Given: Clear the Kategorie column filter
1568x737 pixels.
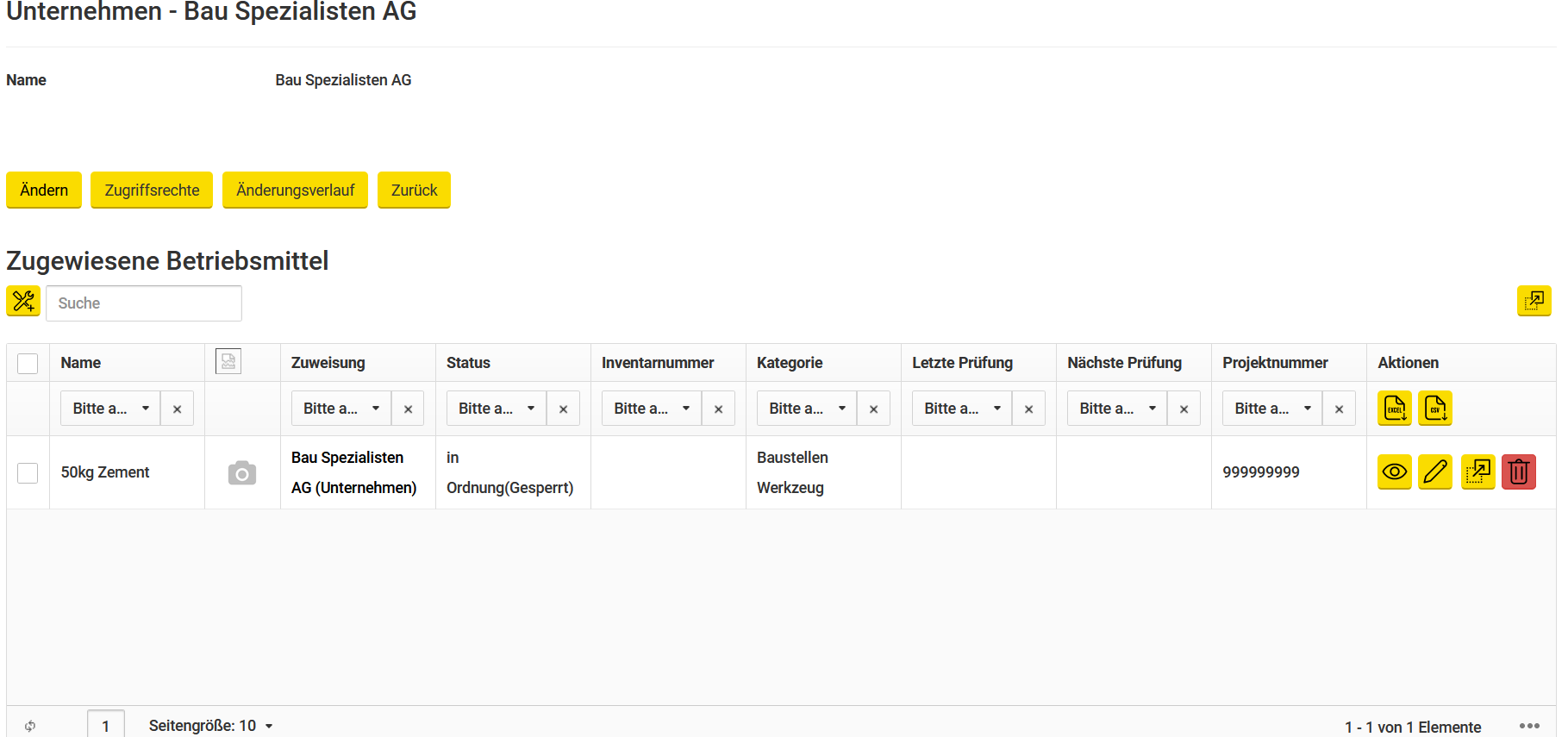Looking at the screenshot, I should pyautogui.click(x=873, y=409).
